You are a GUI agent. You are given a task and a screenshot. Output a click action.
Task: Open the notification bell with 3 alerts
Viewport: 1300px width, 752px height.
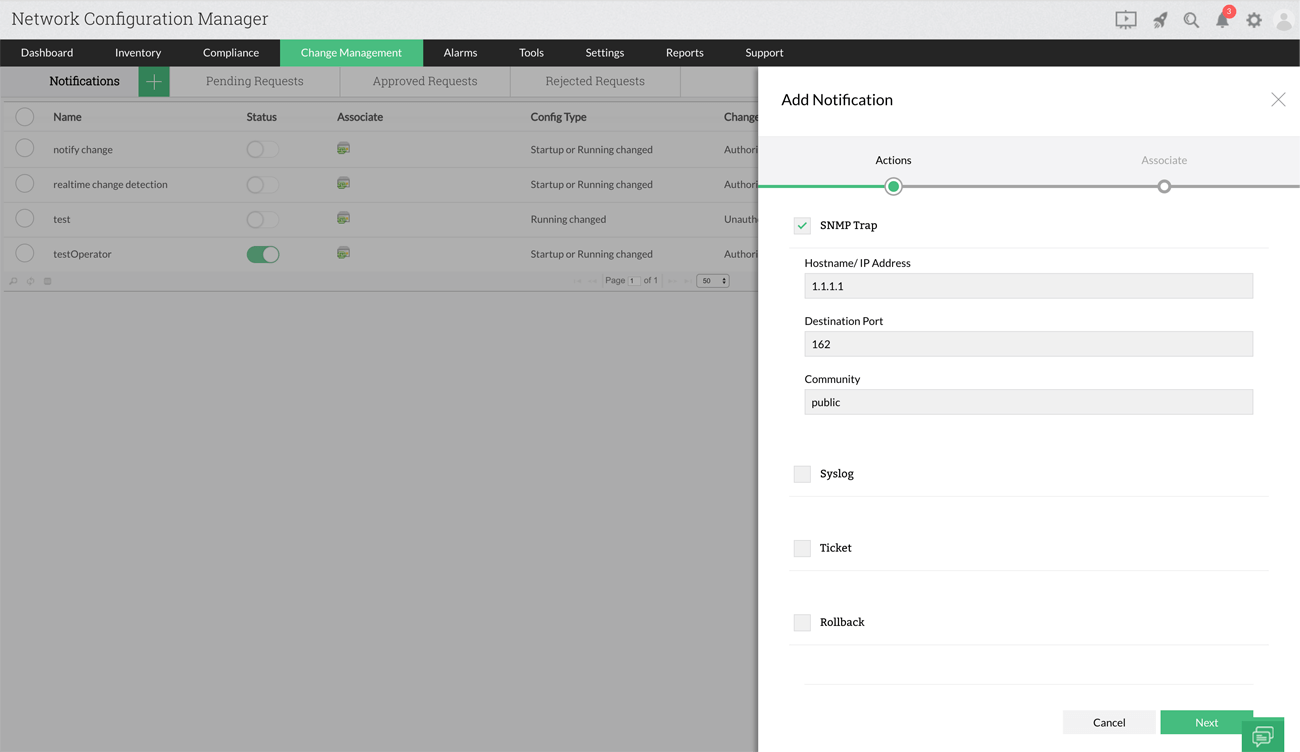click(1222, 19)
